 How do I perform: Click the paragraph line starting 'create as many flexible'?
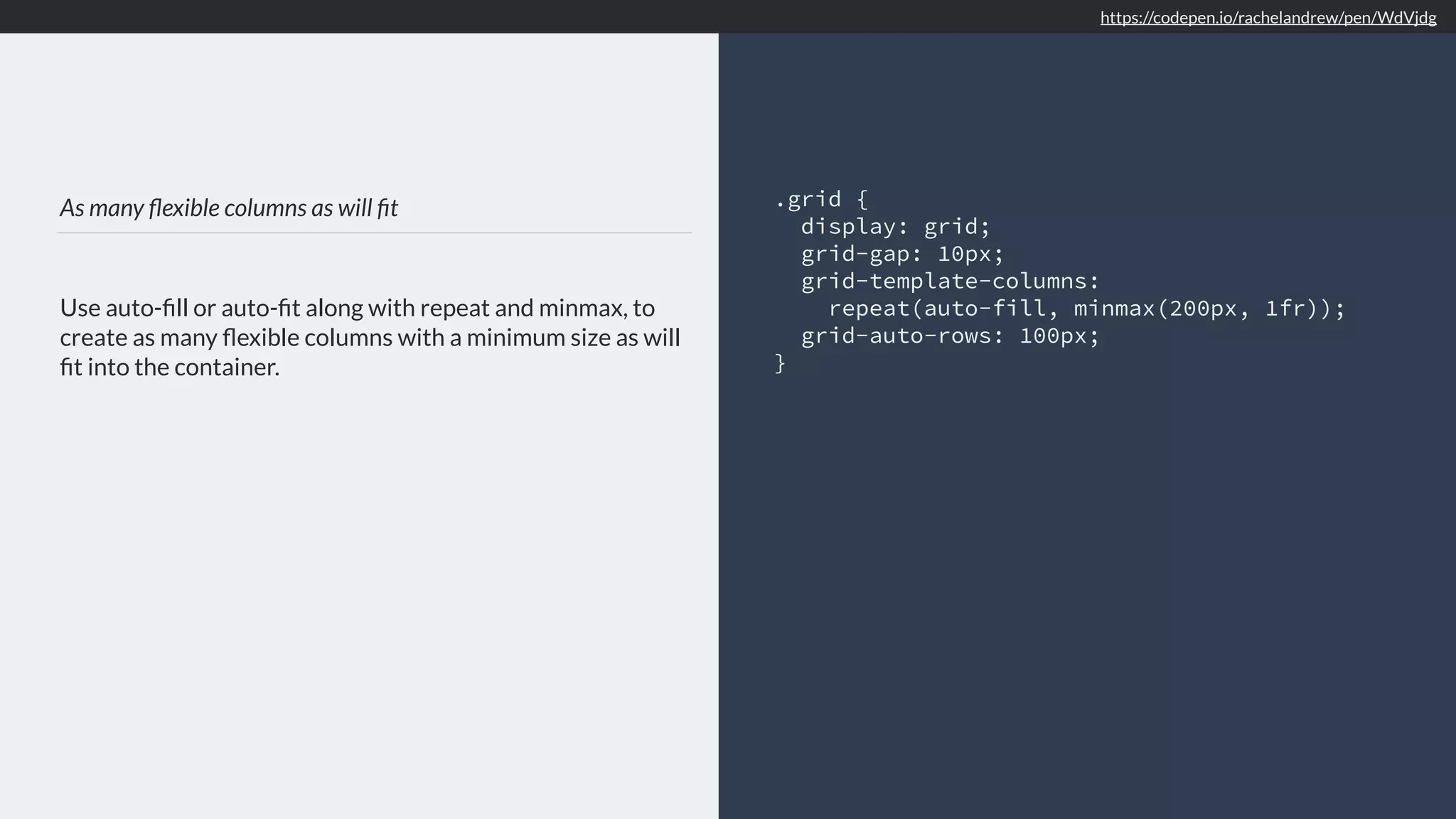click(370, 338)
